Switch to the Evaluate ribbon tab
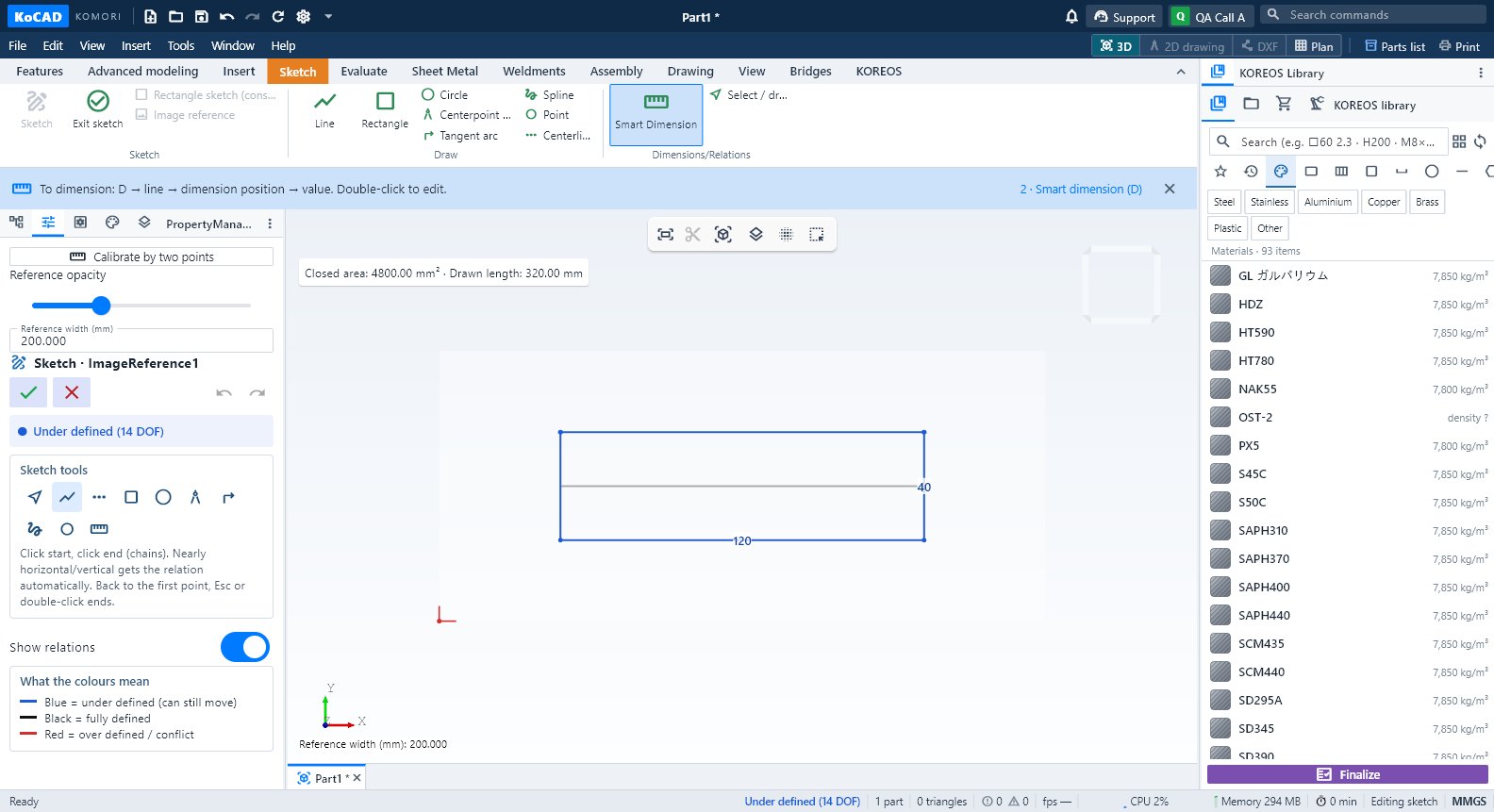Image resolution: width=1494 pixels, height=812 pixels. click(364, 71)
